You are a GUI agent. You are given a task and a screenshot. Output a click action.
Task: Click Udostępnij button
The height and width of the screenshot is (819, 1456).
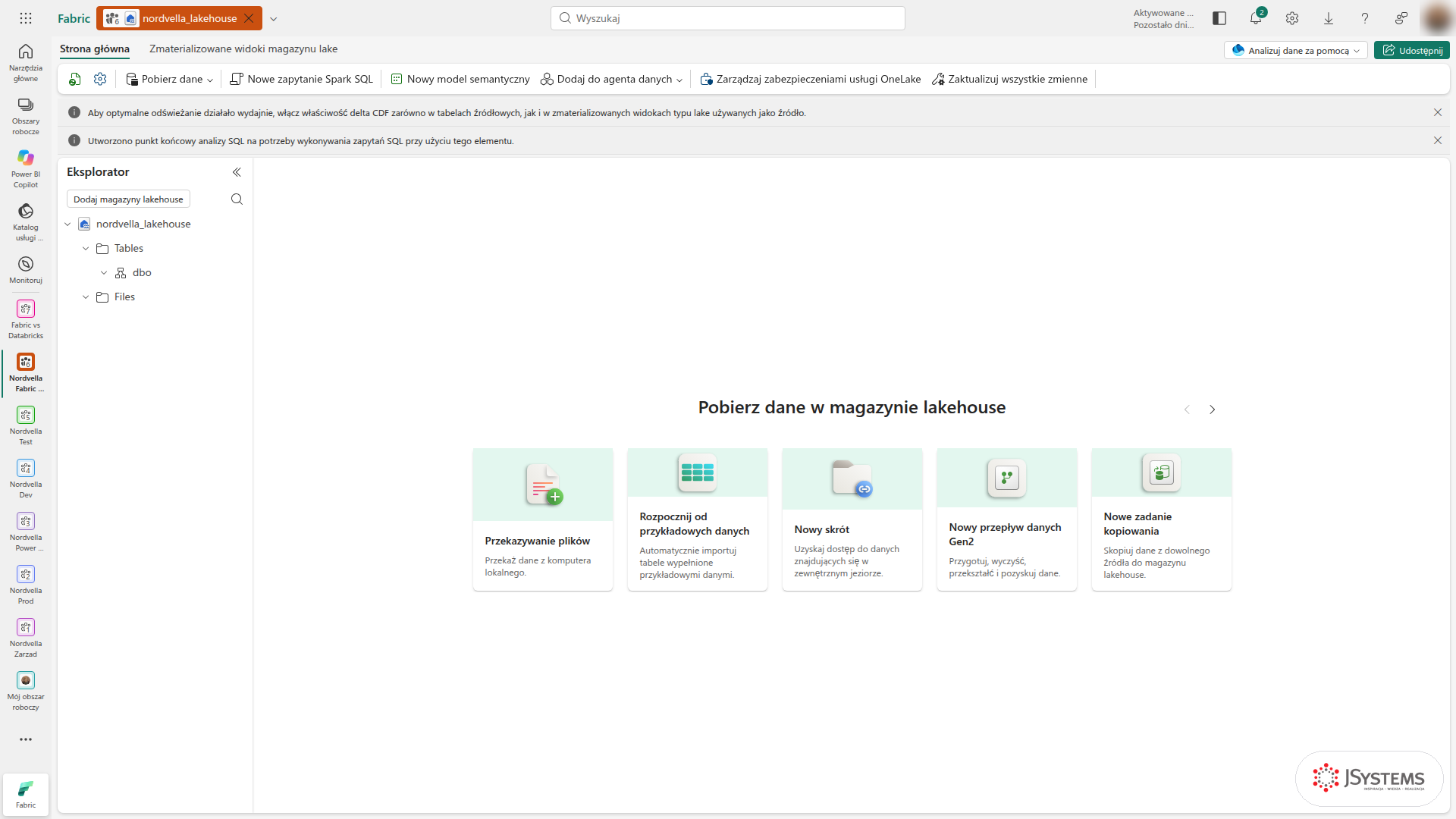pyautogui.click(x=1412, y=51)
